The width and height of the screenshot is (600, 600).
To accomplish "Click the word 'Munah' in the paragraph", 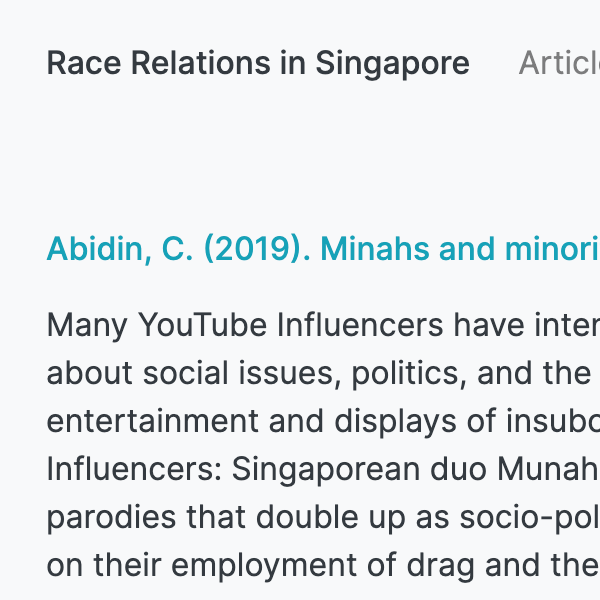I will (548, 469).
